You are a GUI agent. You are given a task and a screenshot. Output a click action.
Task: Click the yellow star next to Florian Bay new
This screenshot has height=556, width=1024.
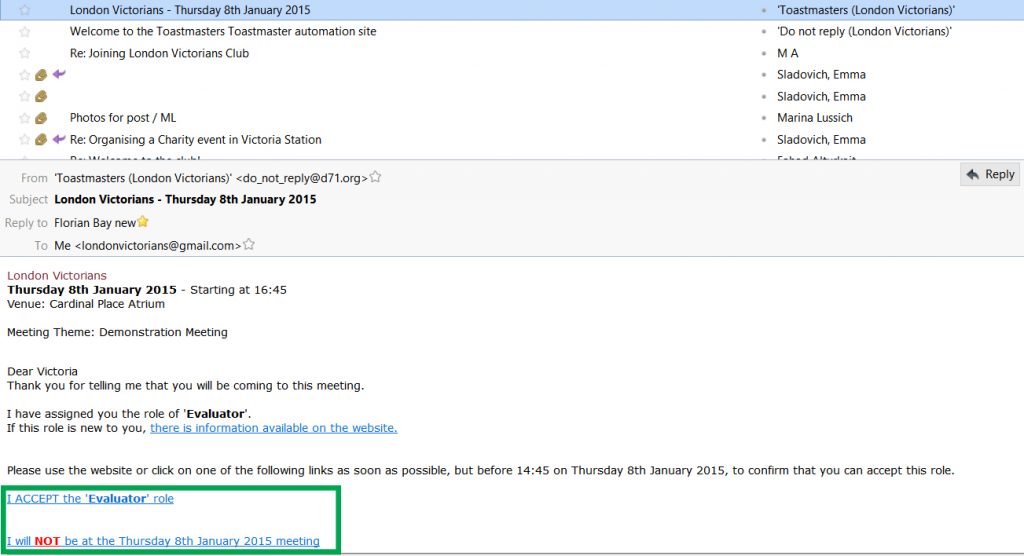pyautogui.click(x=143, y=221)
